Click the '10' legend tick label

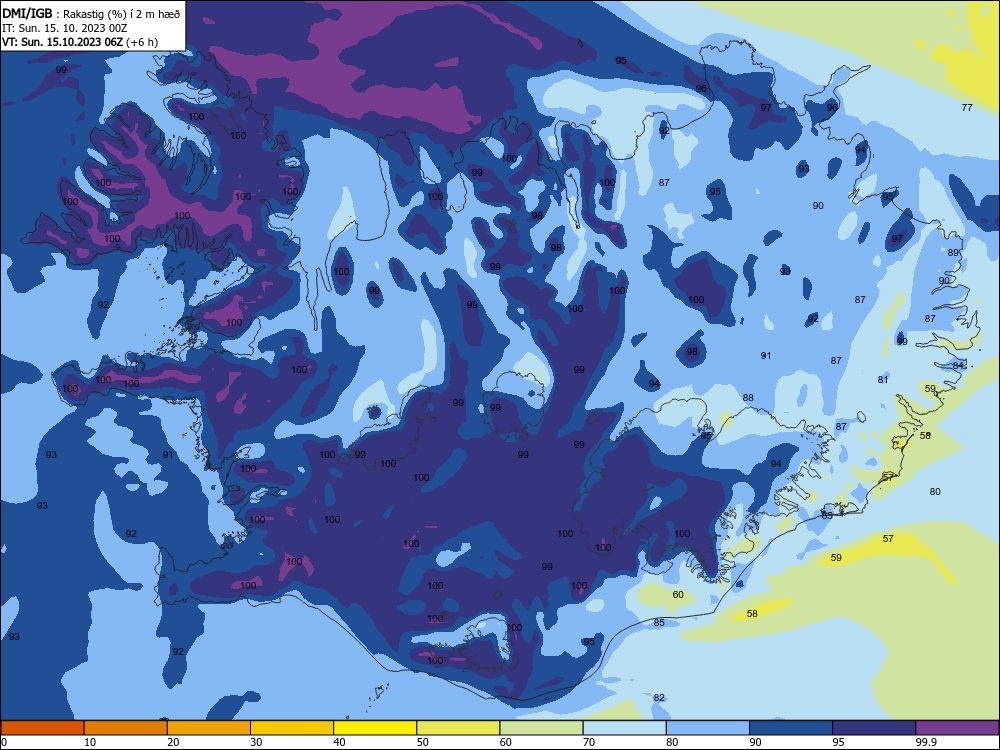(90, 742)
